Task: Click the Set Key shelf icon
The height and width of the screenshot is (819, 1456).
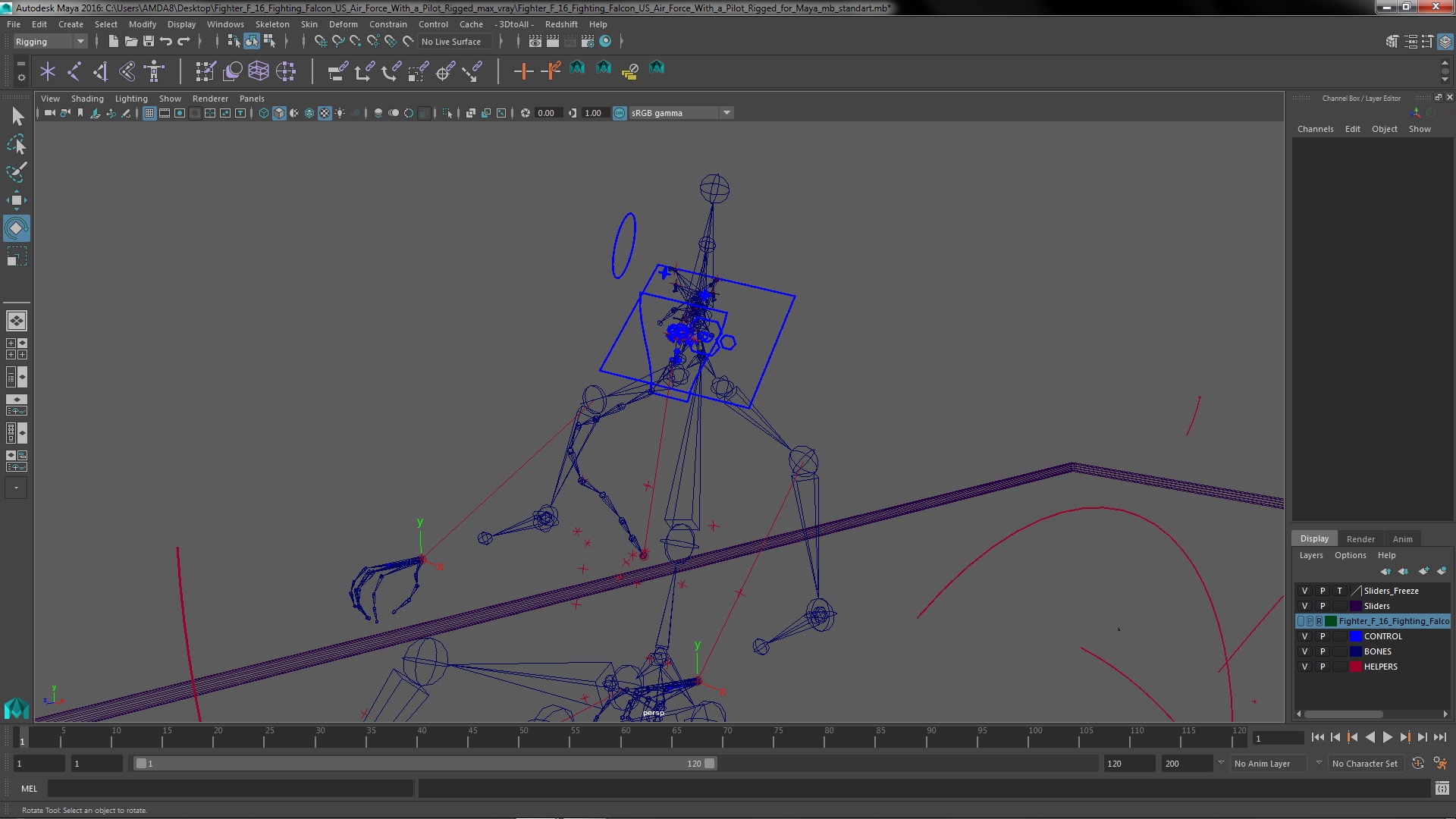Action: coord(523,71)
